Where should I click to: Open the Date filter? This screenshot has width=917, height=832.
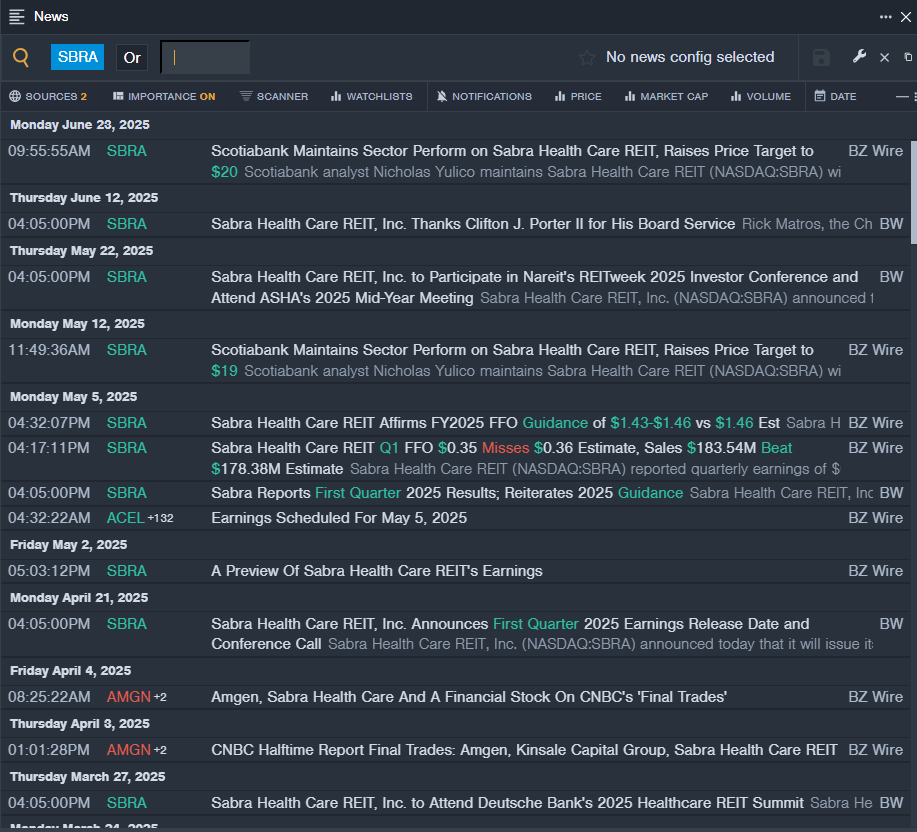836,96
